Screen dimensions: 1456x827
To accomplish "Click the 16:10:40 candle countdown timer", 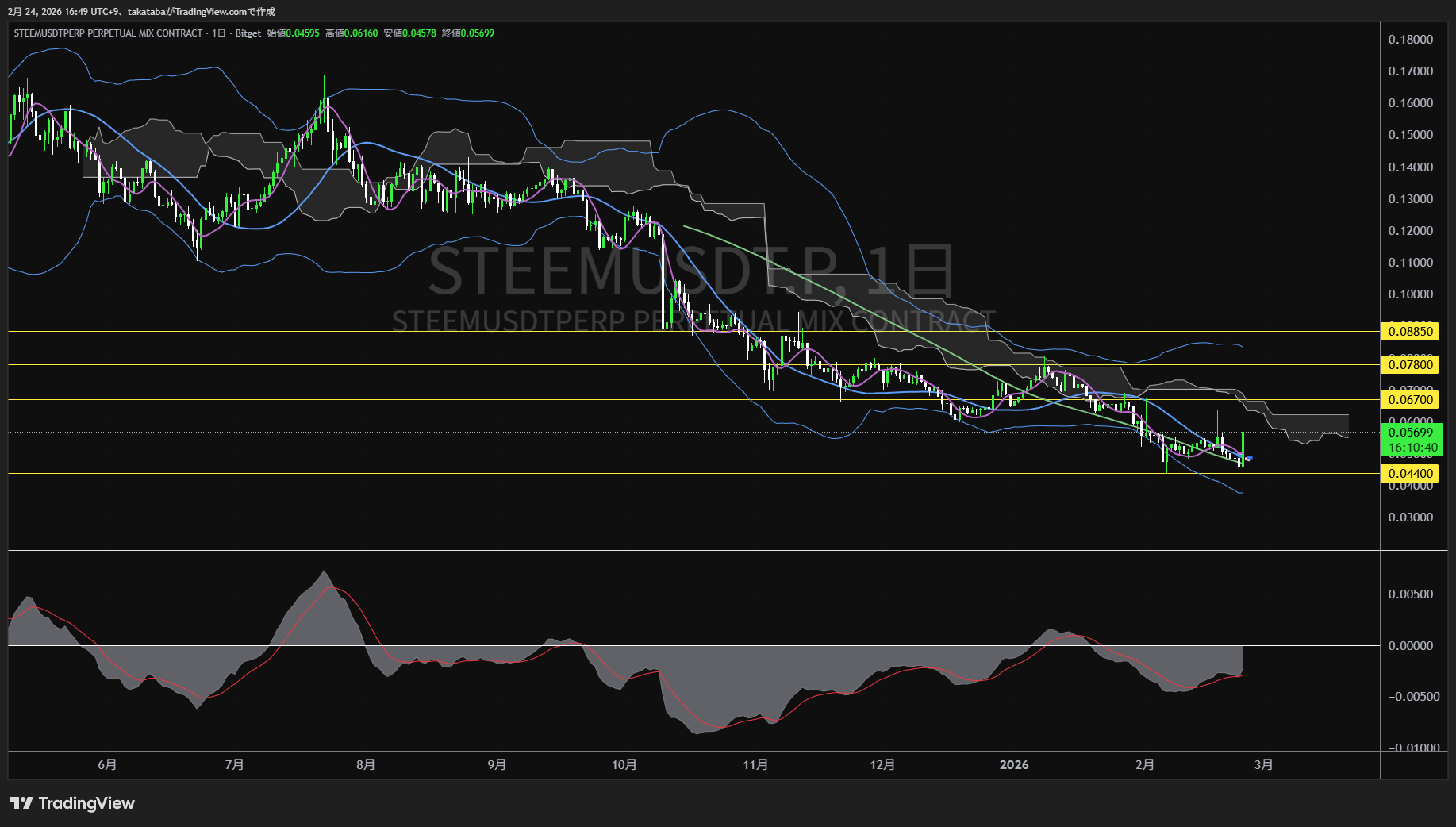I will click(1412, 448).
